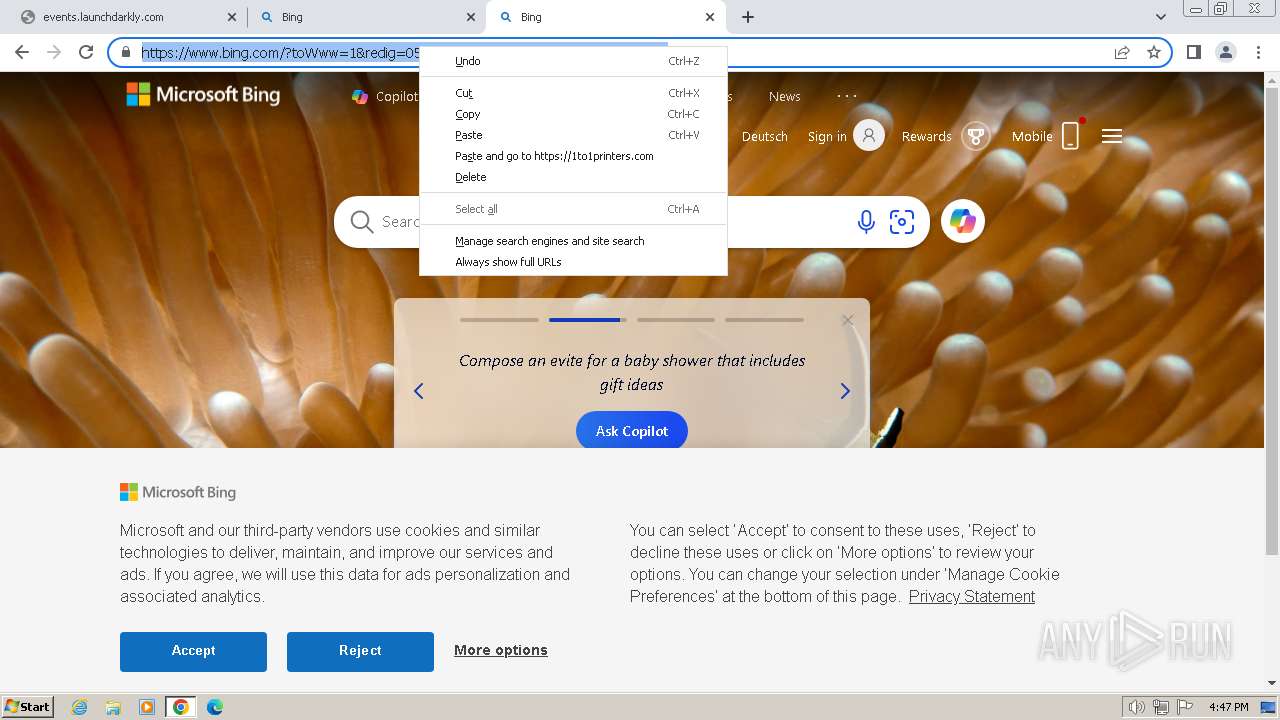Screen dimensions: 1280x720
Task: Open the Bing hamburger menu
Action: point(1112,136)
